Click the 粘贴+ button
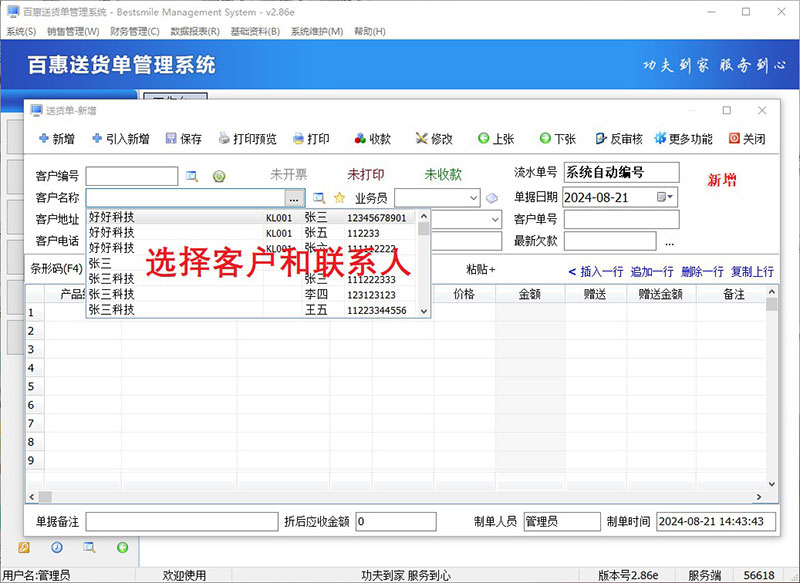 (480, 269)
